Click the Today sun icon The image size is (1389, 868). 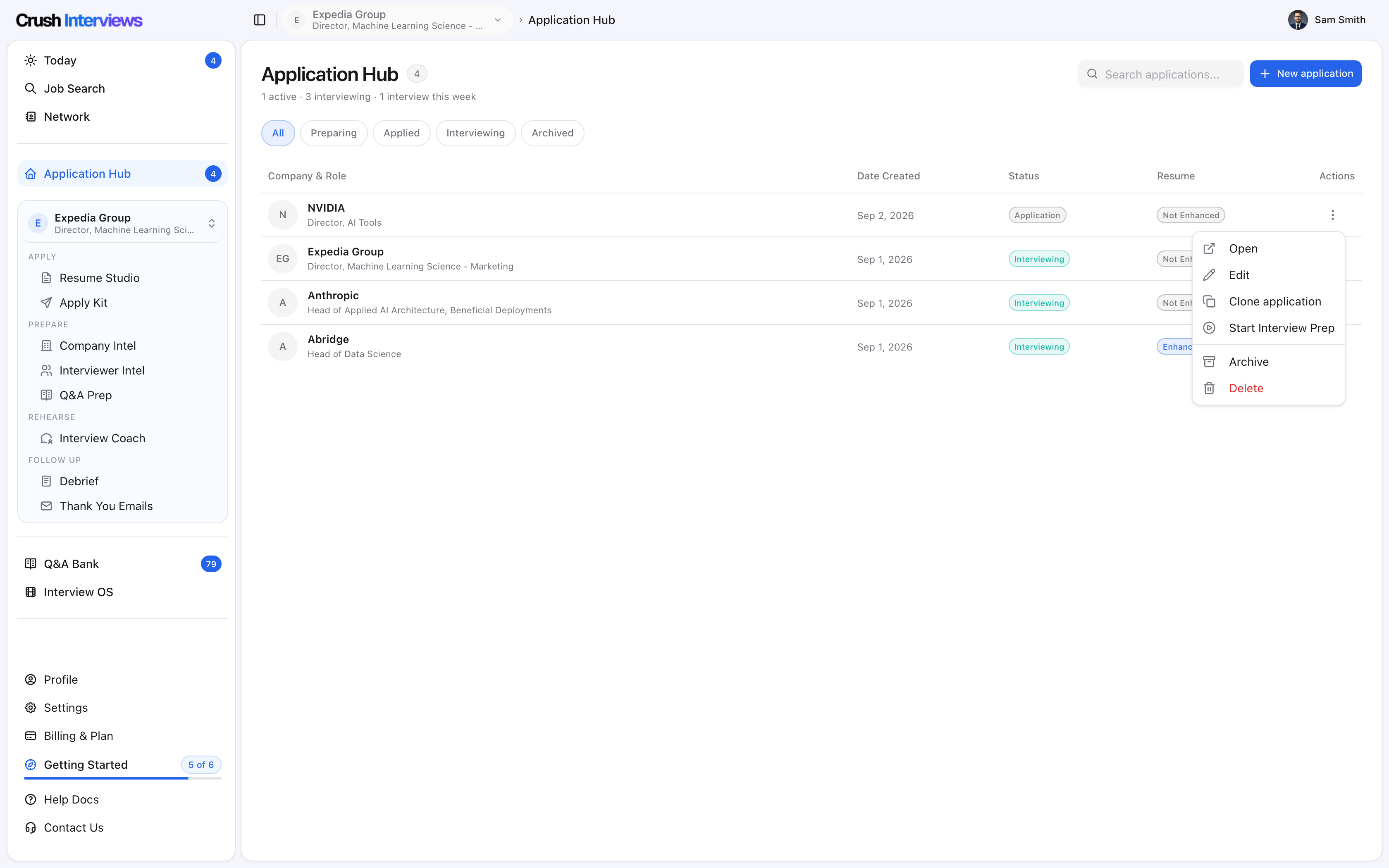pyautogui.click(x=31, y=60)
